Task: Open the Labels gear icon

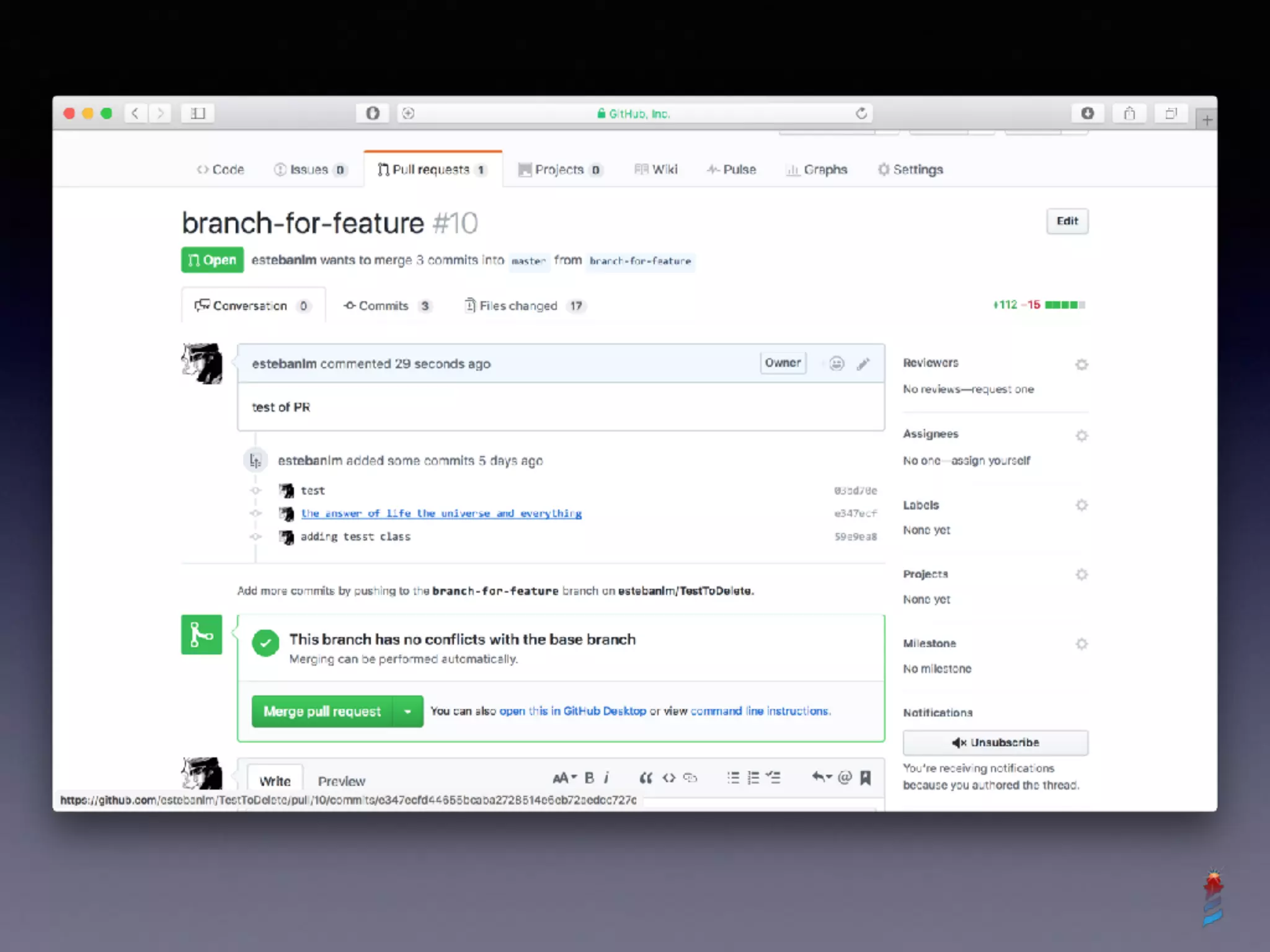Action: click(1081, 505)
